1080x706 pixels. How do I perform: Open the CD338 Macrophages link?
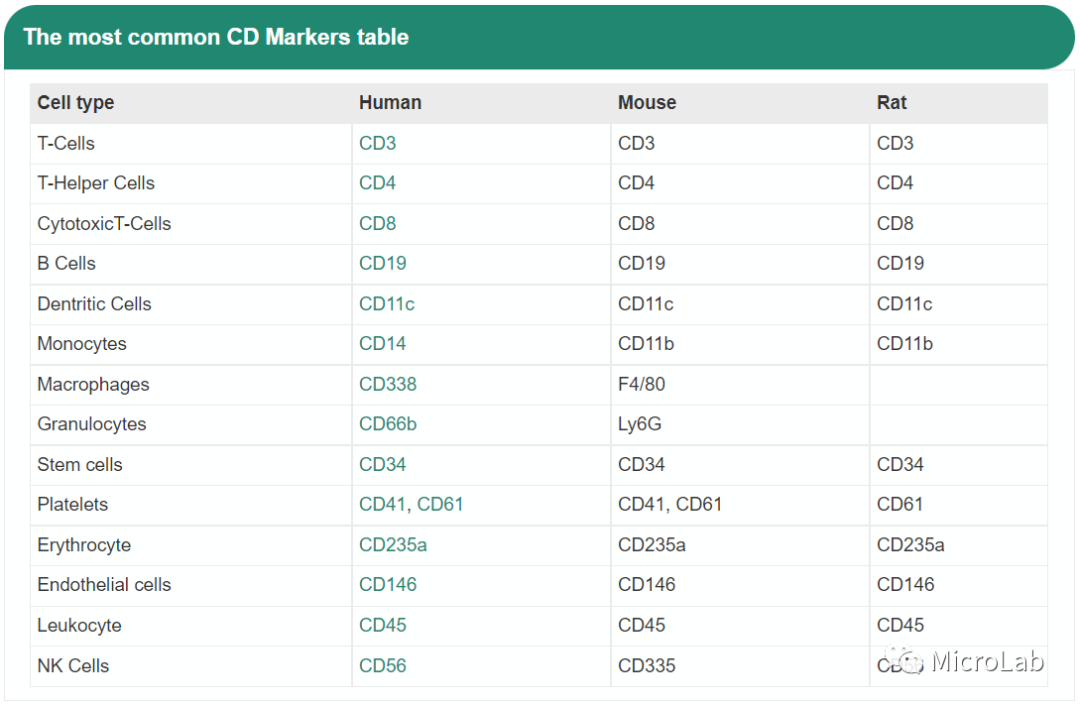[x=388, y=384]
